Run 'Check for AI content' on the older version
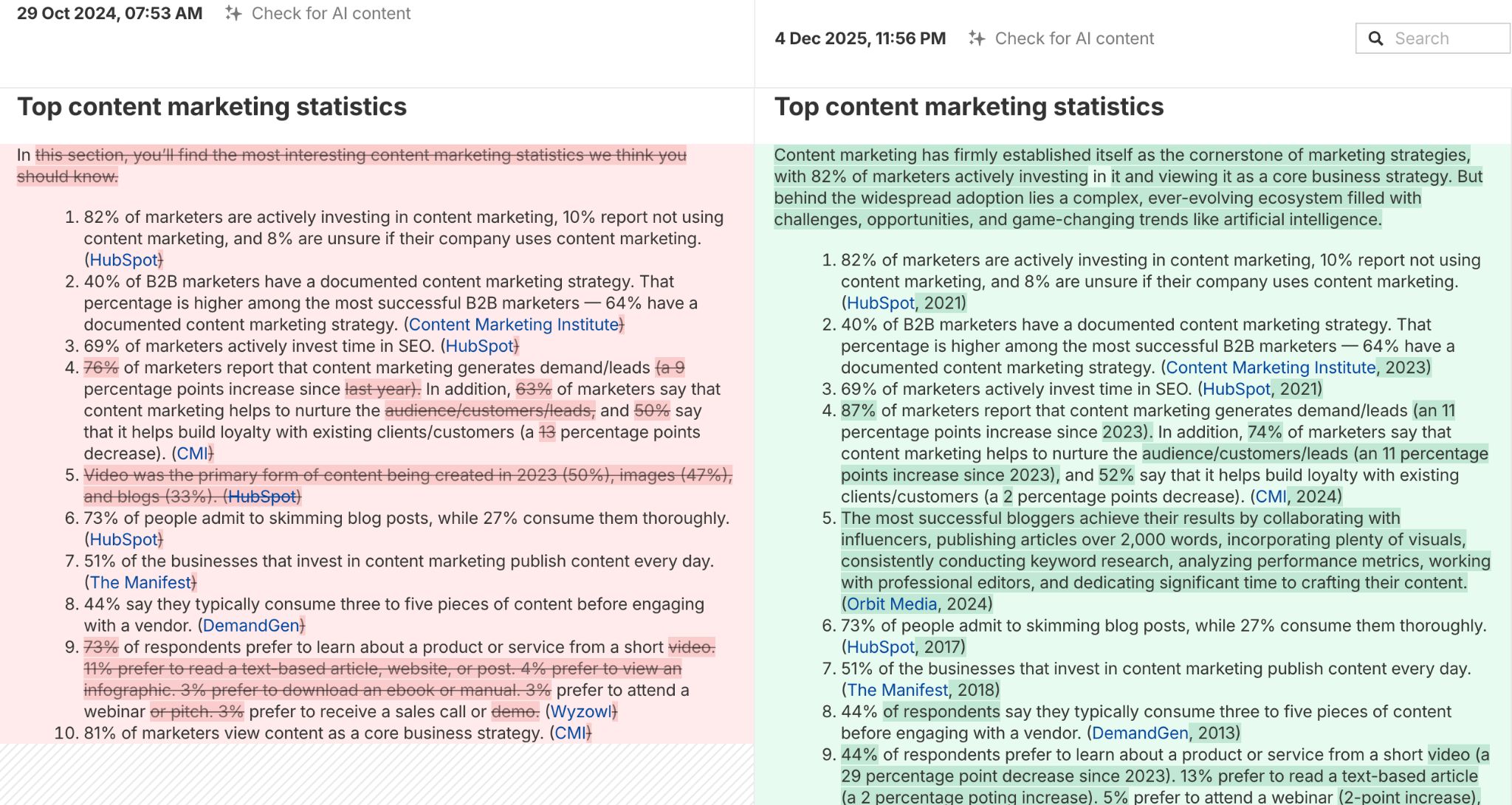 [x=330, y=13]
